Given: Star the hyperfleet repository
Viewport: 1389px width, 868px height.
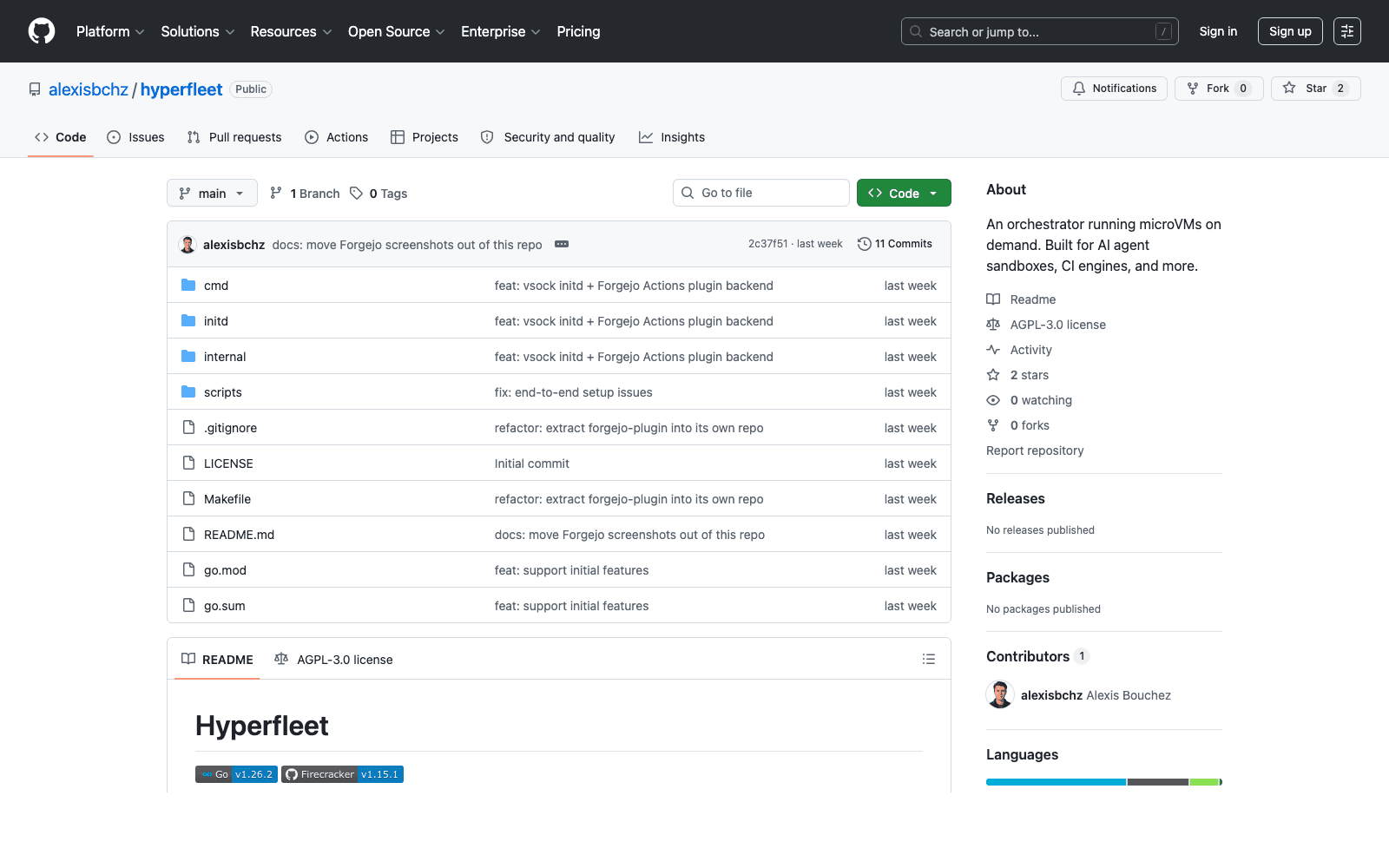Looking at the screenshot, I should click(x=1315, y=89).
